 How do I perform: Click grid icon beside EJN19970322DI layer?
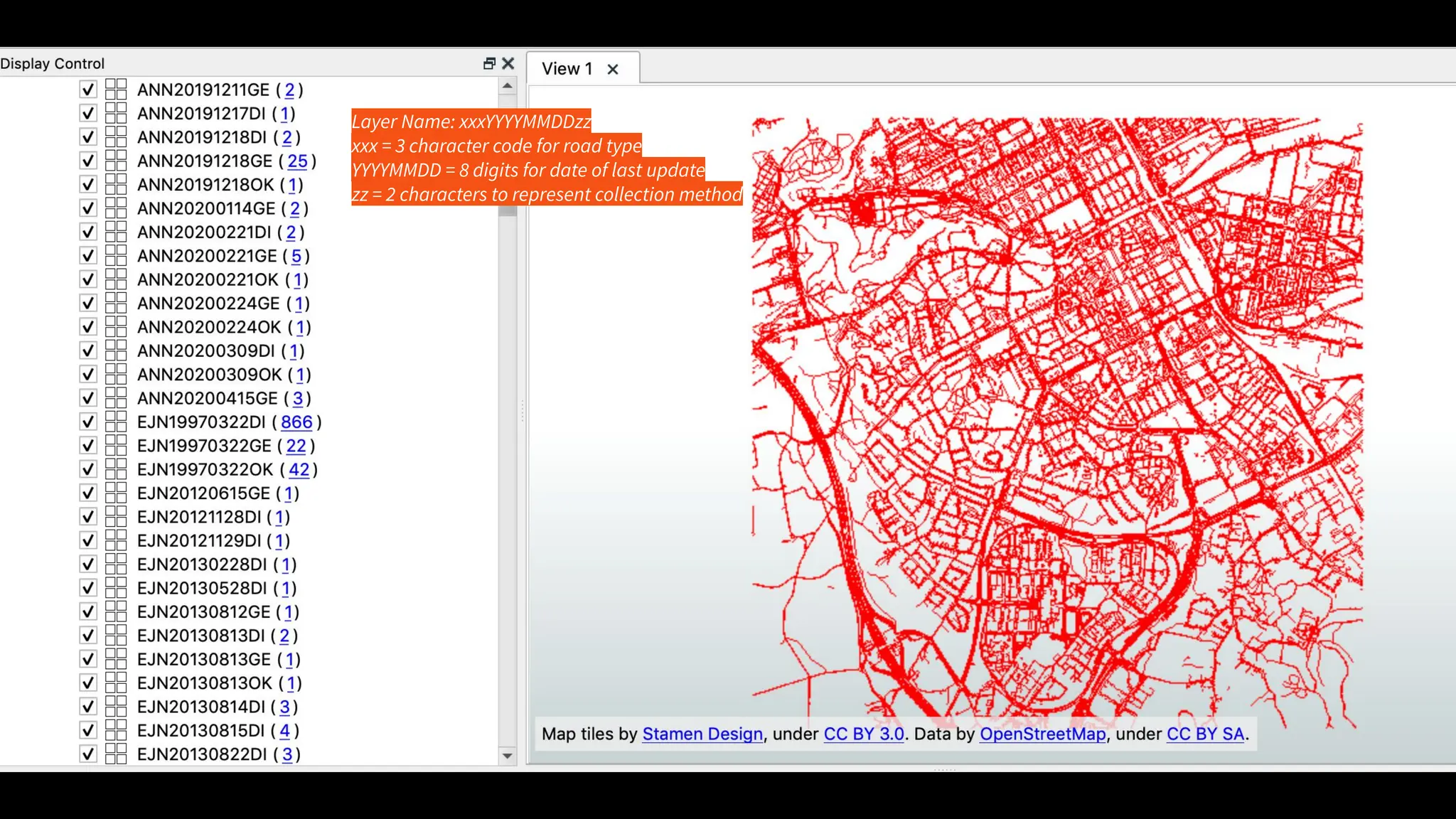(116, 422)
